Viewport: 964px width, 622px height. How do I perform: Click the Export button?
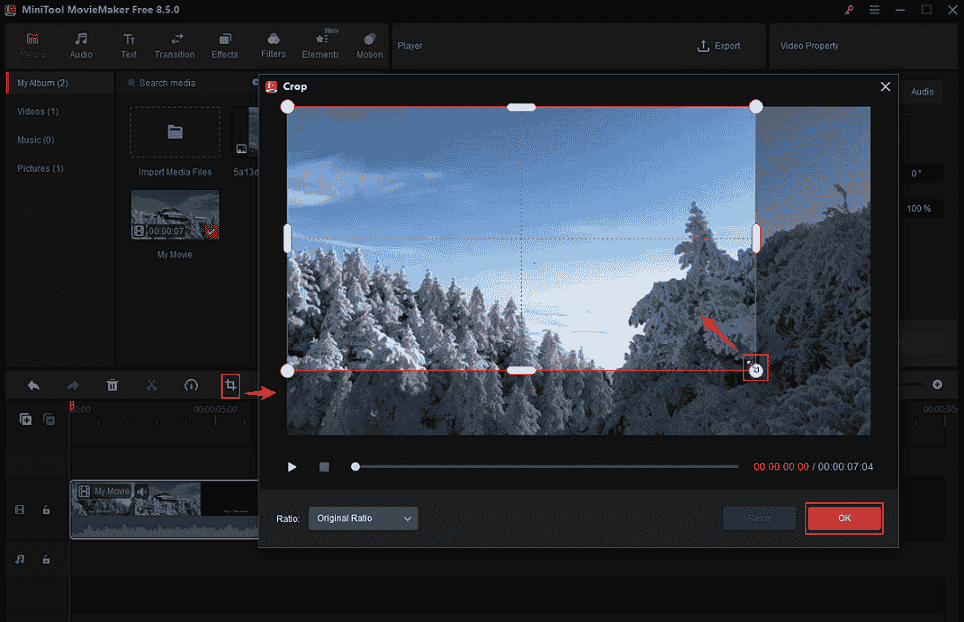click(x=722, y=45)
